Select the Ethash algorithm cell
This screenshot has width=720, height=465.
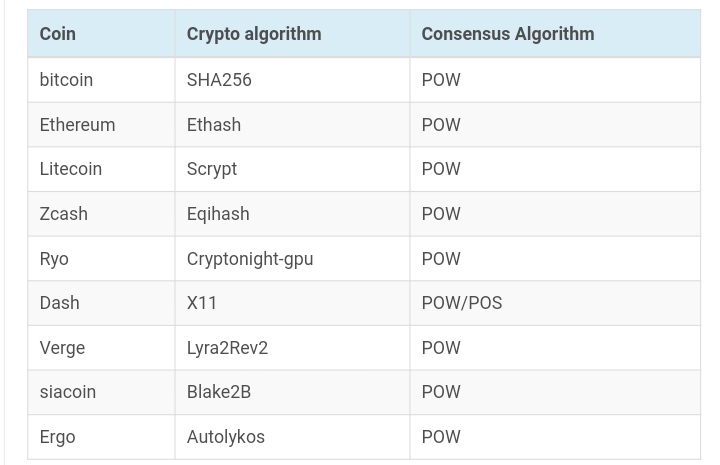pyautogui.click(x=214, y=125)
